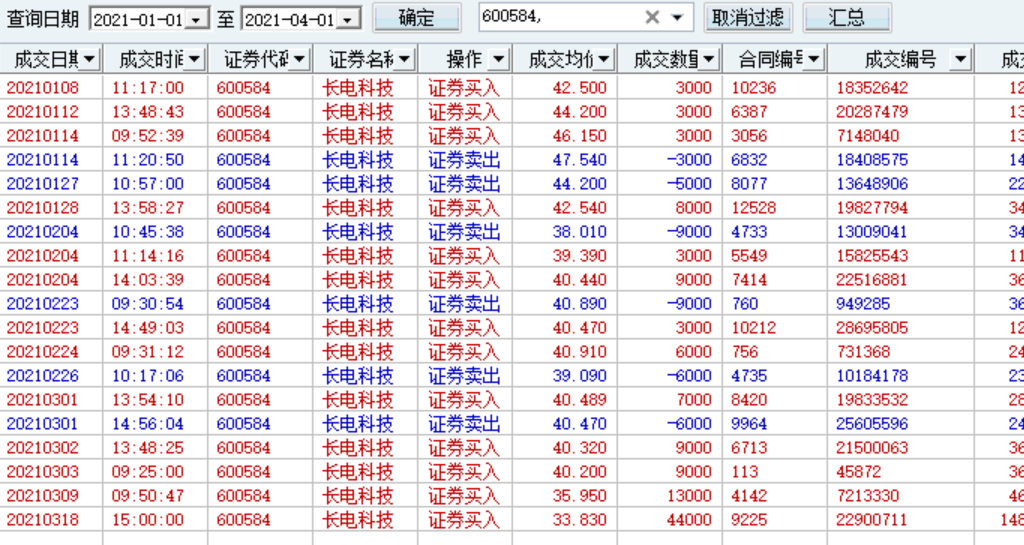Select time cell 14:56:04
Screen dimensions: 1024x545
tap(148, 424)
